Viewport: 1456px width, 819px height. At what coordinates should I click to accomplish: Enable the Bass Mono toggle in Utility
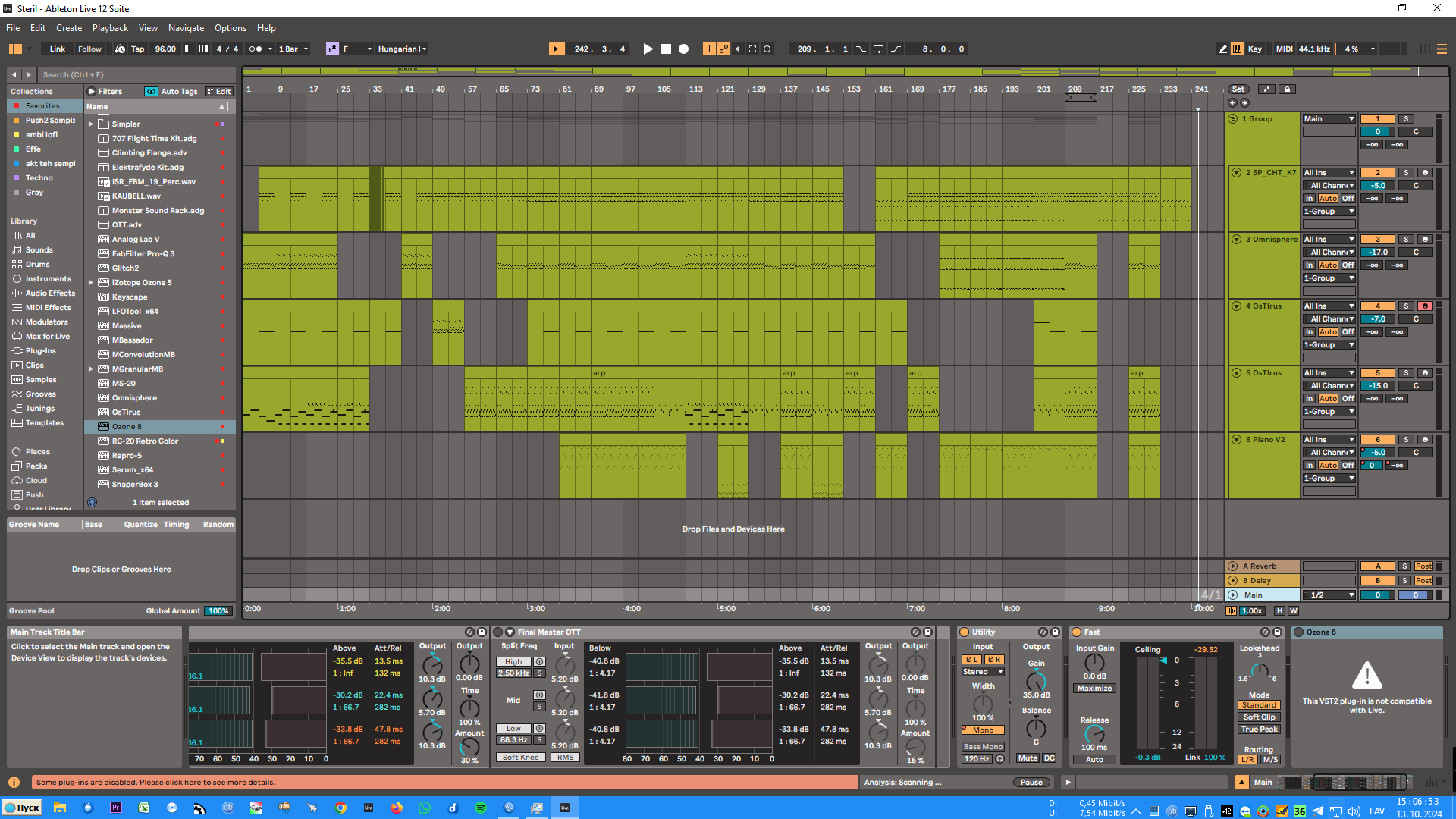[983, 747]
